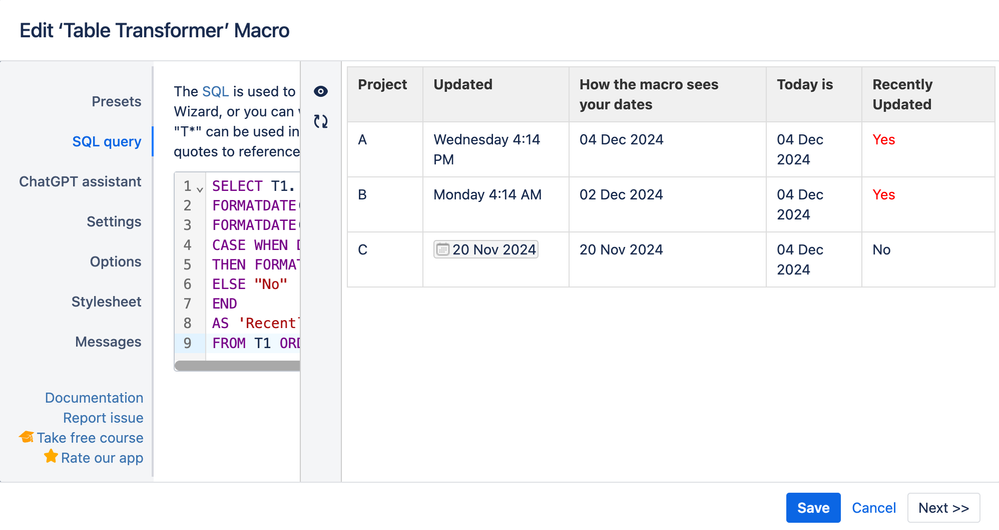The width and height of the screenshot is (999, 530).
Task: Select the SQL query tab
Action: (x=106, y=141)
